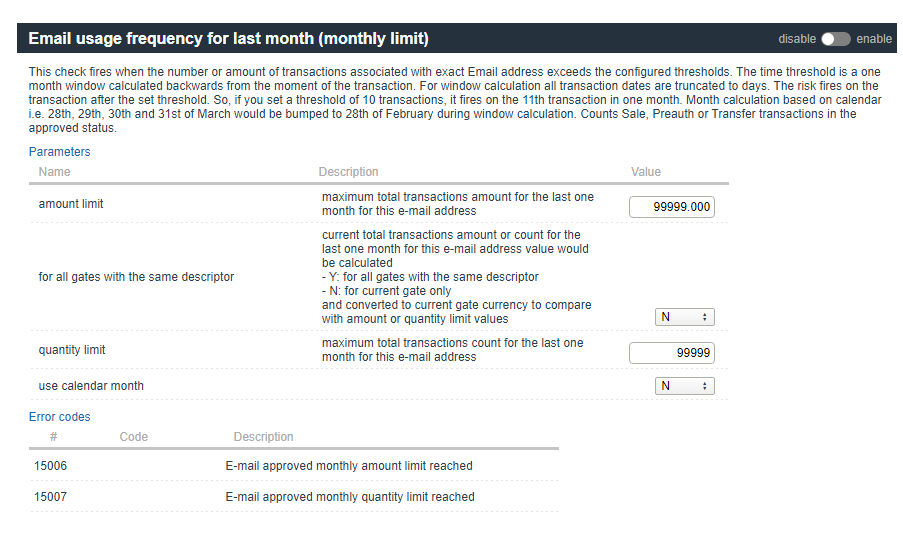Image resolution: width=903 pixels, height=533 pixels.
Task: Select the Parameters section heading
Action: 59,152
